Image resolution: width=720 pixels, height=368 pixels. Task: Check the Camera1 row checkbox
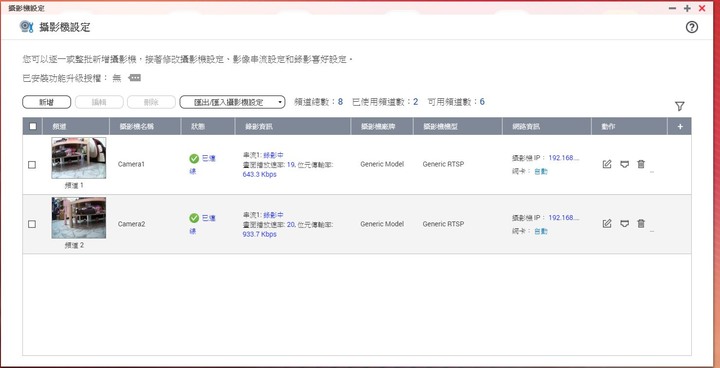coord(32,164)
